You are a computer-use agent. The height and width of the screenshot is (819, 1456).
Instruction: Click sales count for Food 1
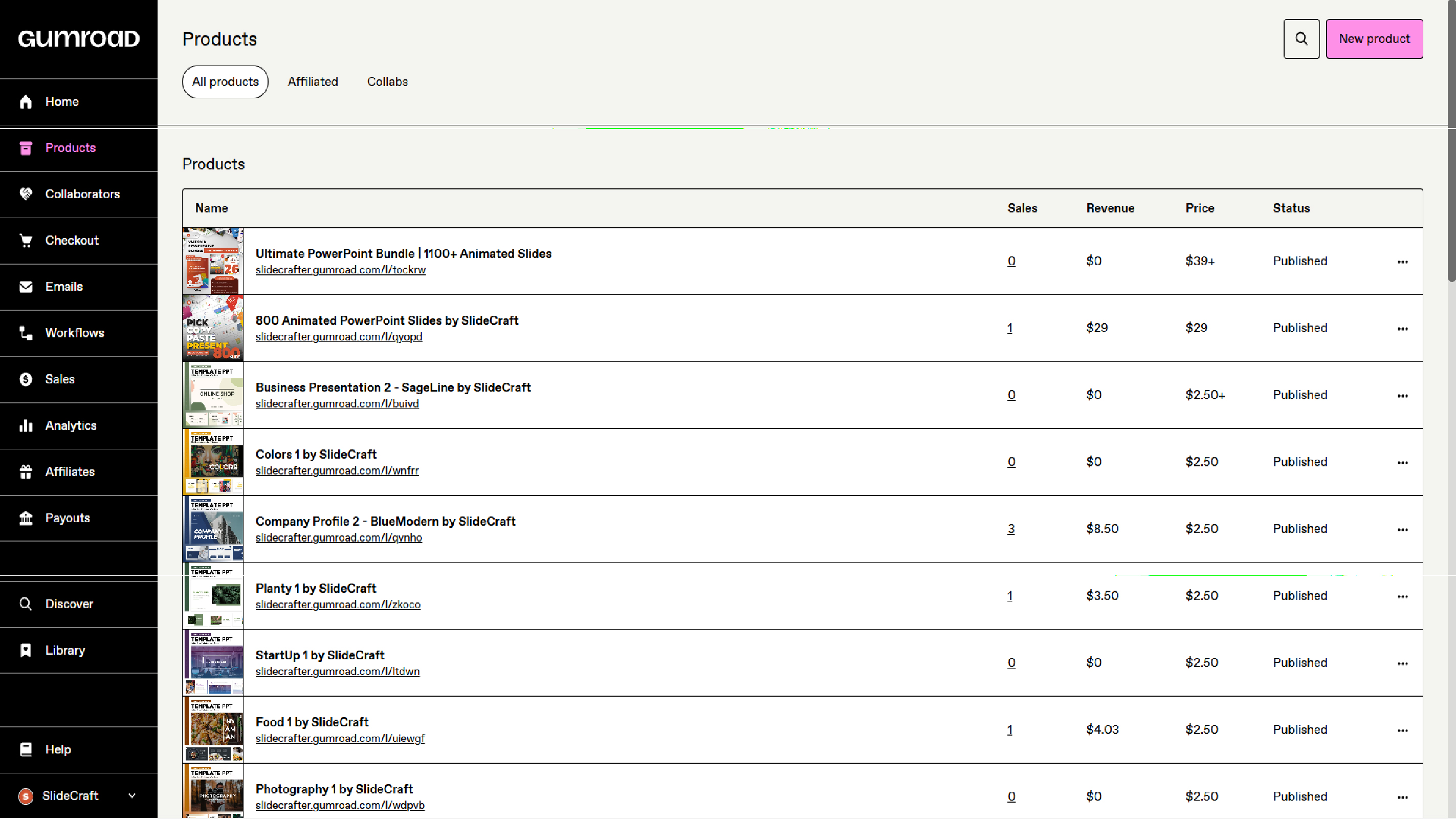point(1009,729)
